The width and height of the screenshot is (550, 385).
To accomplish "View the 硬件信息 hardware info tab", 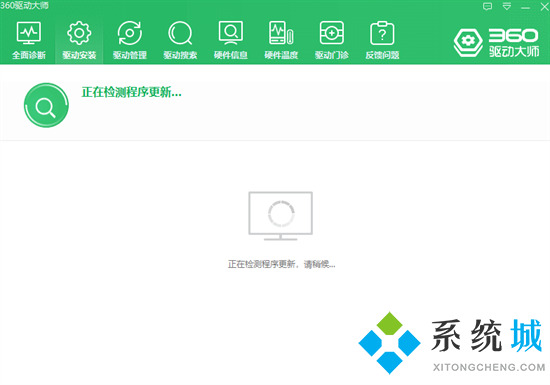I will coord(230,40).
